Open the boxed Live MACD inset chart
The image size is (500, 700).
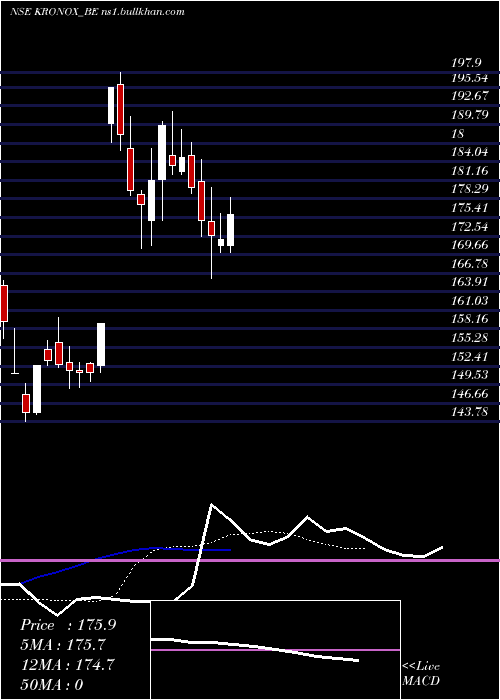(275, 650)
